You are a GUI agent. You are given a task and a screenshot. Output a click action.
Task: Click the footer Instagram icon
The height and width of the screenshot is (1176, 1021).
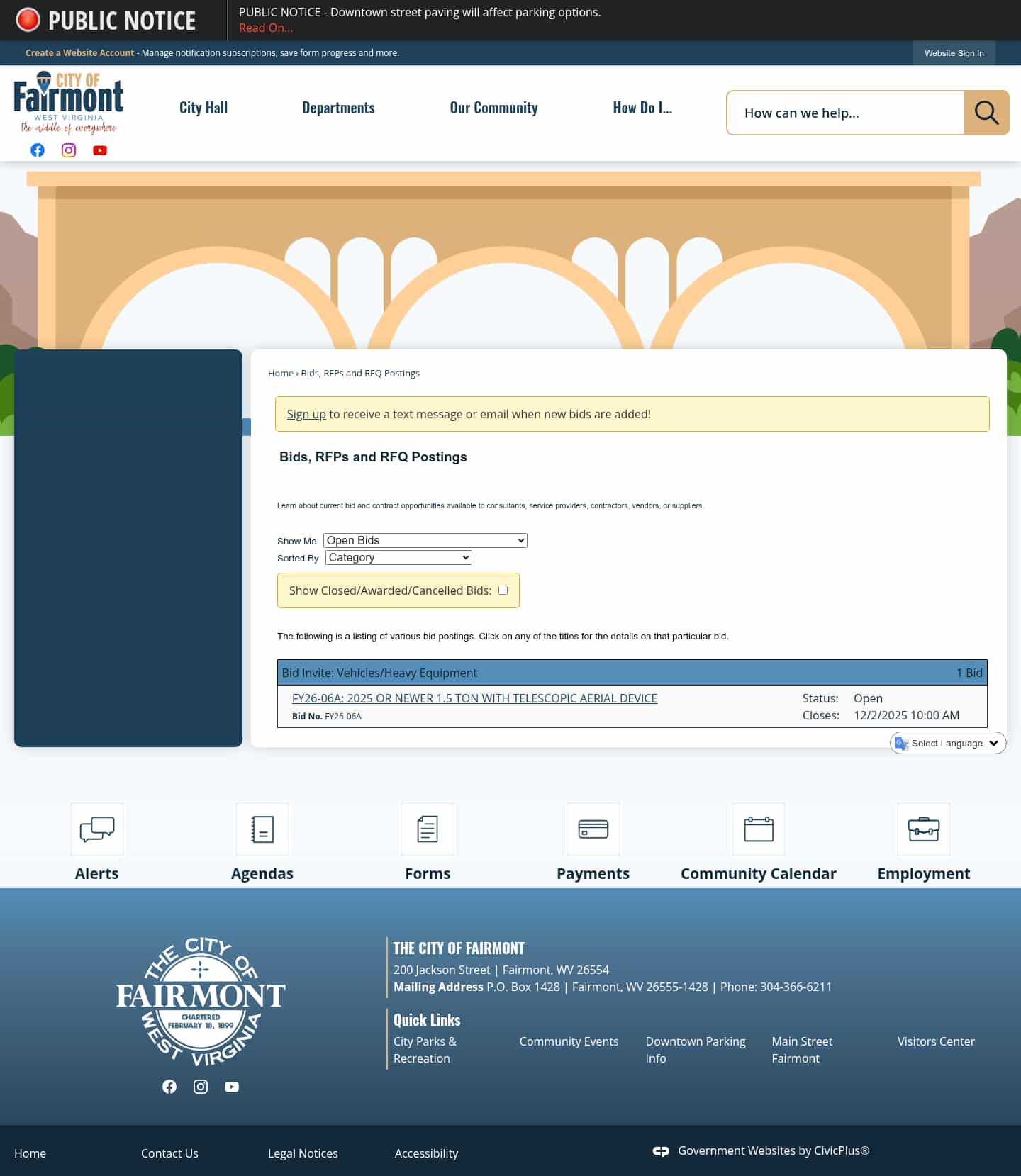(x=201, y=1087)
